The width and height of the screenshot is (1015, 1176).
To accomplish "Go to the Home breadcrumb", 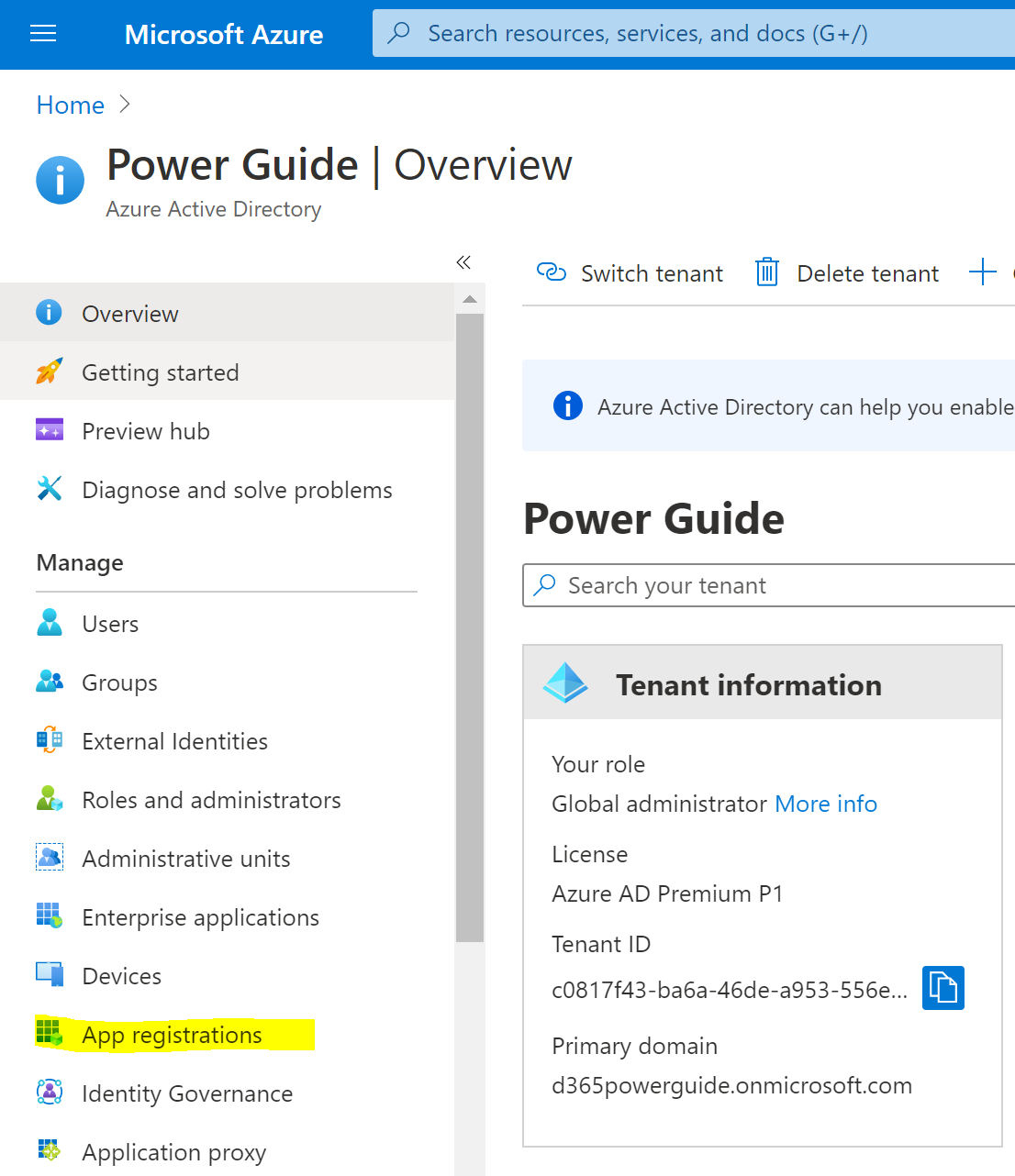I will click(71, 105).
